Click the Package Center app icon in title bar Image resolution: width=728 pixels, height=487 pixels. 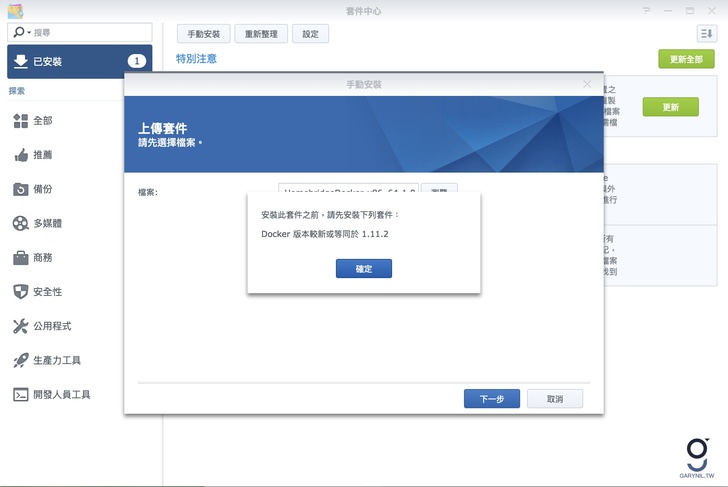point(16,11)
